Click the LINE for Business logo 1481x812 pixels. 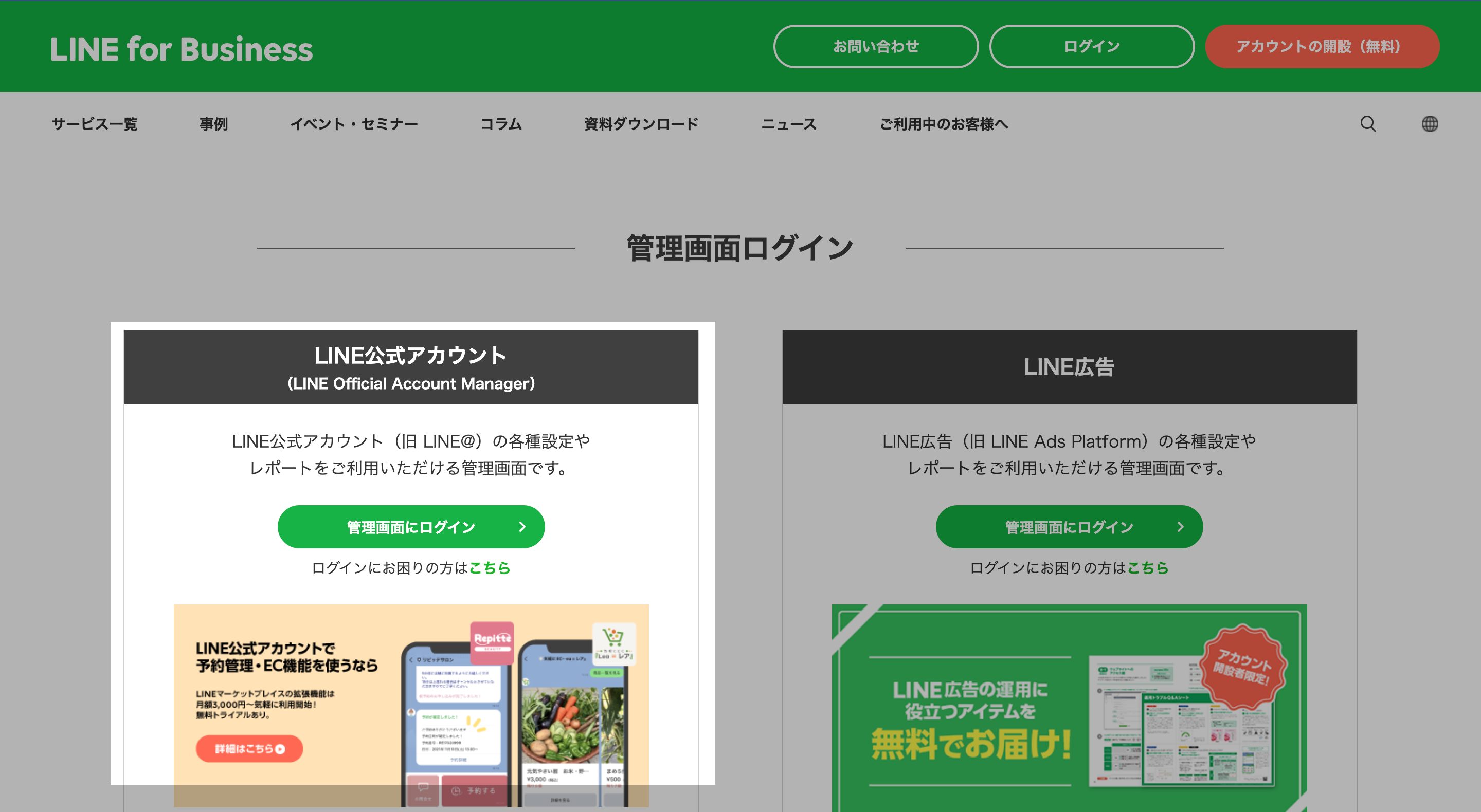pos(181,49)
